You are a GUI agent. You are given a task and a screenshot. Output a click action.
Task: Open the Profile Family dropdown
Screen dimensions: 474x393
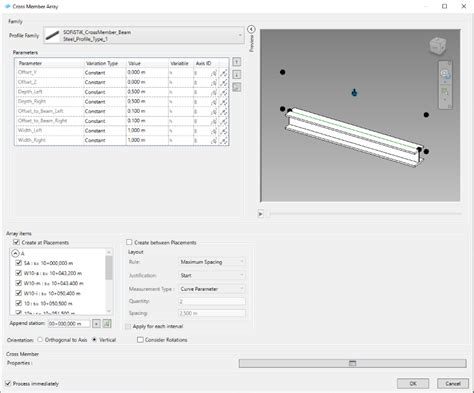click(x=144, y=35)
